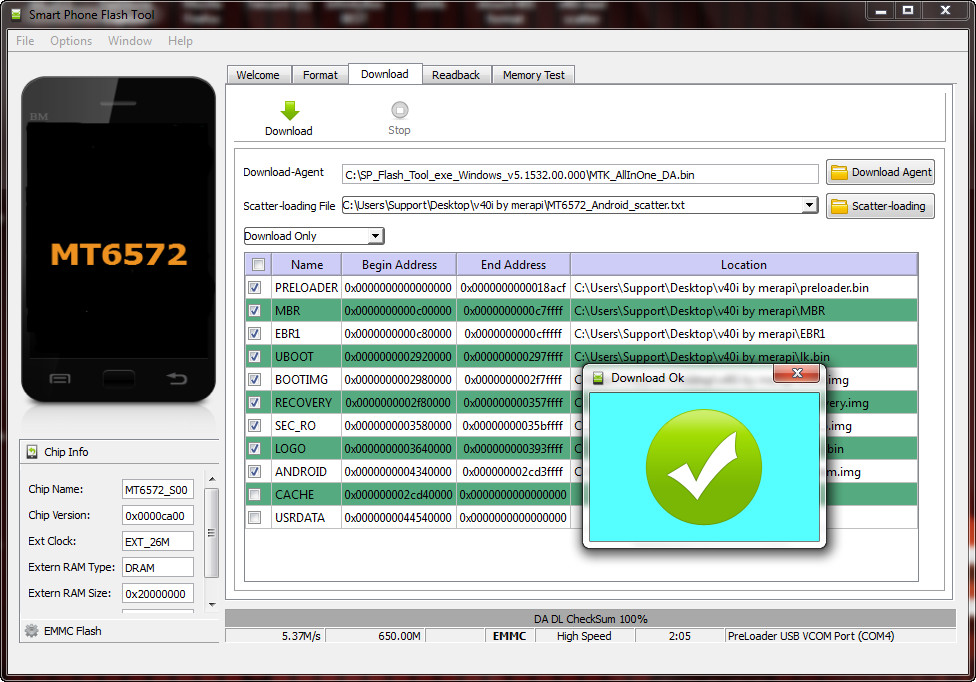
Task: Click the End Address column header
Action: 514,264
